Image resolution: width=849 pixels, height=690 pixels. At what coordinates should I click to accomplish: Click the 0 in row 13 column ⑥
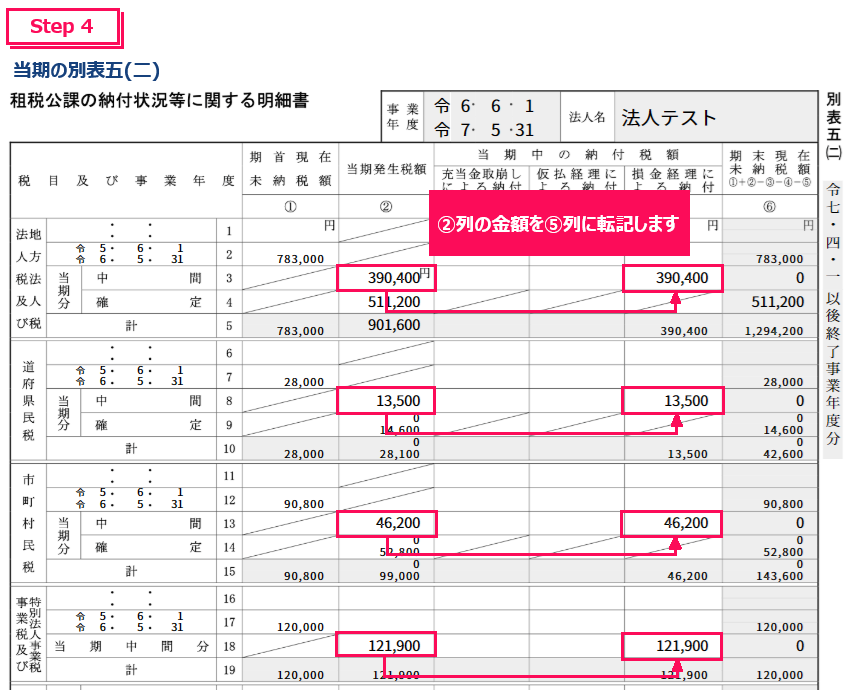(x=800, y=523)
